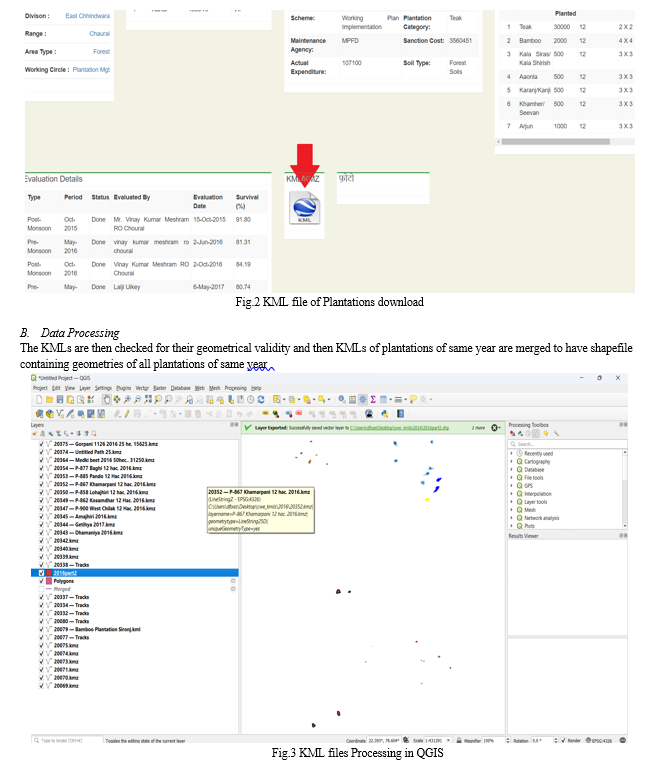Click the red 2016part2 layer color swatch
Image resolution: width=657 pixels, height=768 pixels.
tap(49, 573)
